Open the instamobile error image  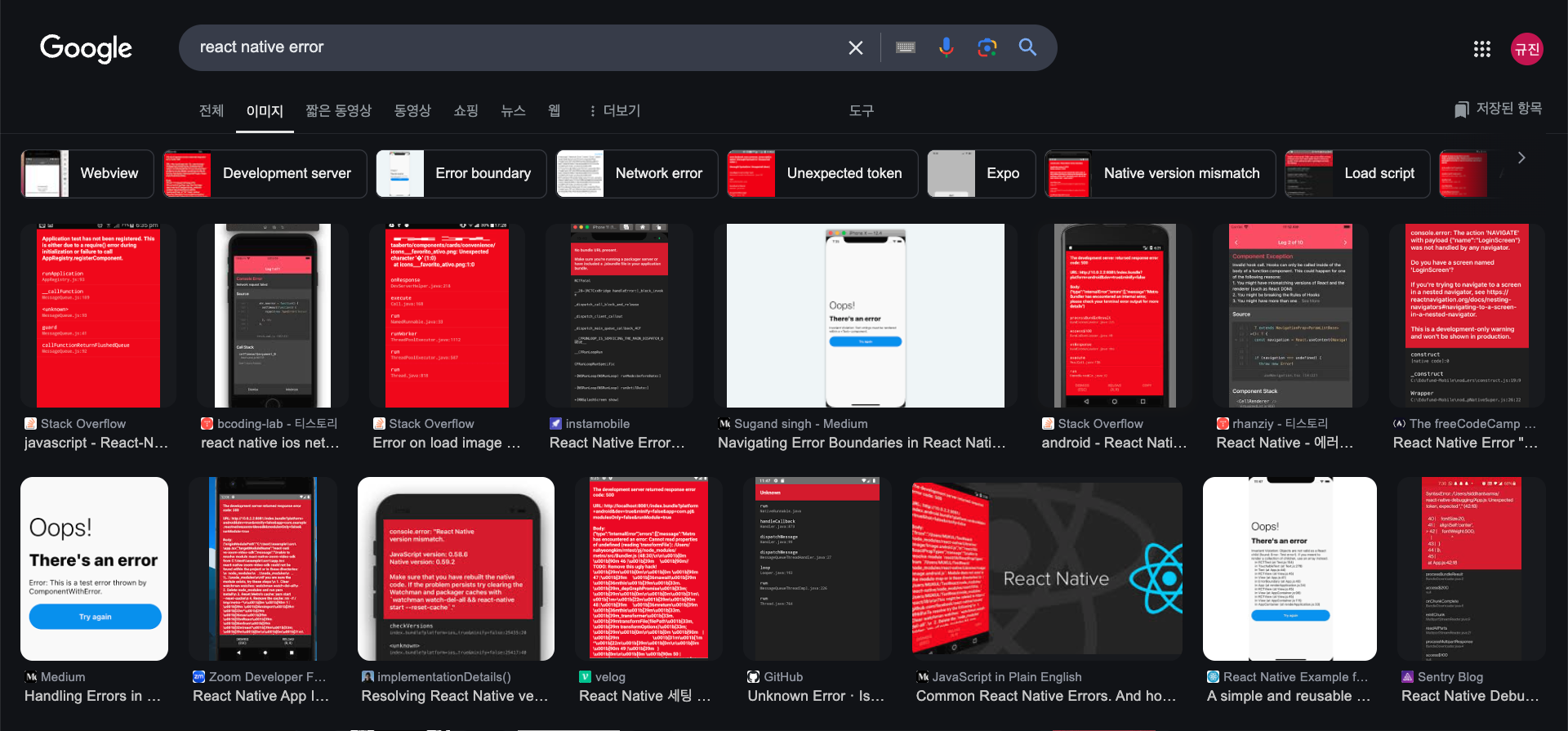[x=619, y=315]
